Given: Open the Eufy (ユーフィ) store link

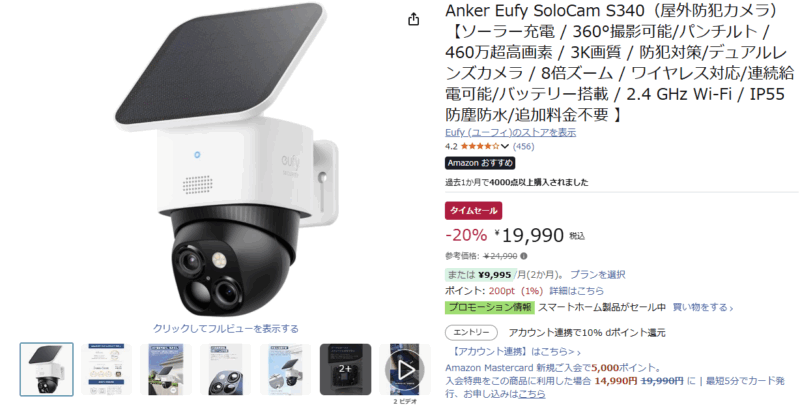Looking at the screenshot, I should 510,133.
